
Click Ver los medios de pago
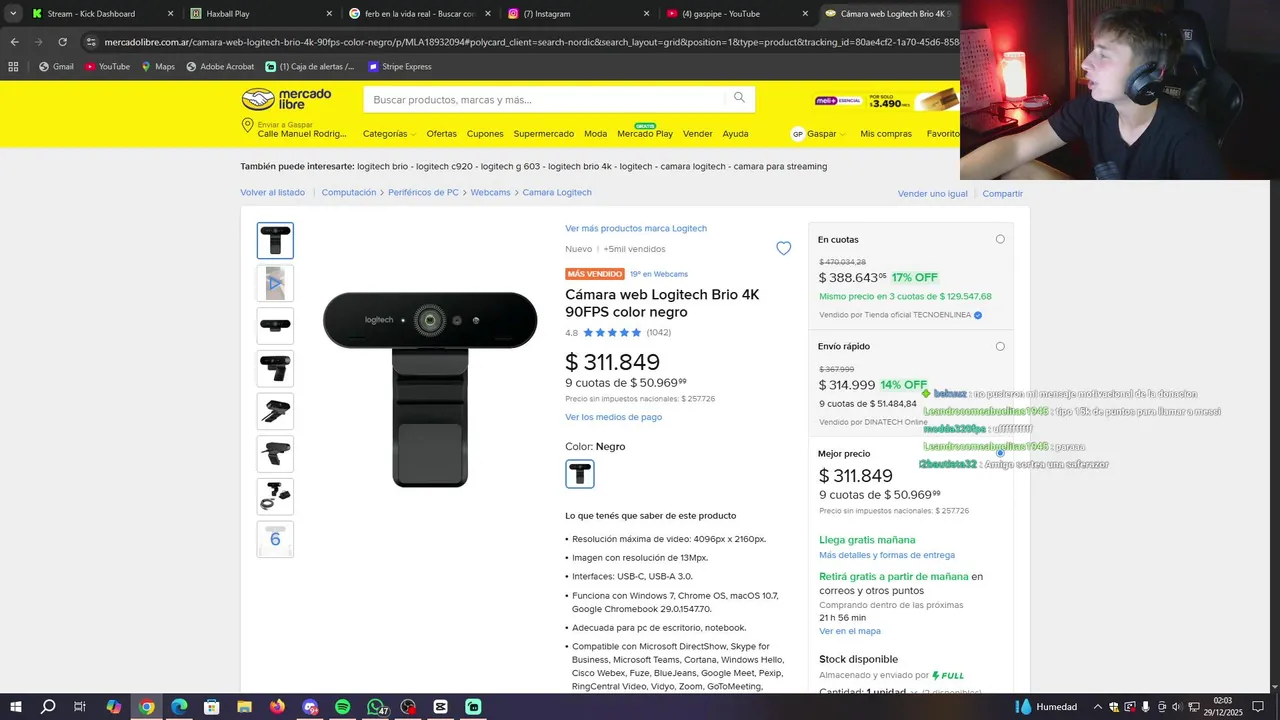[613, 417]
